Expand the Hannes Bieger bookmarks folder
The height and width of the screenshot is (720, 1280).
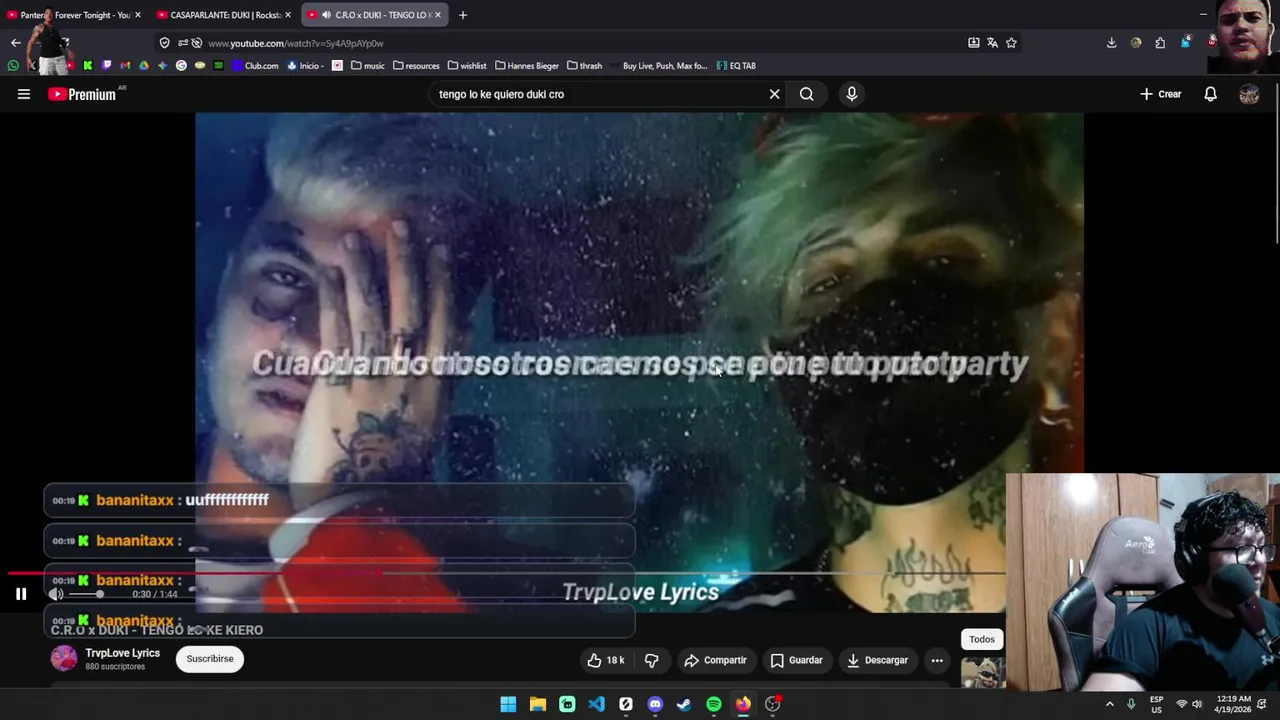tap(527, 66)
